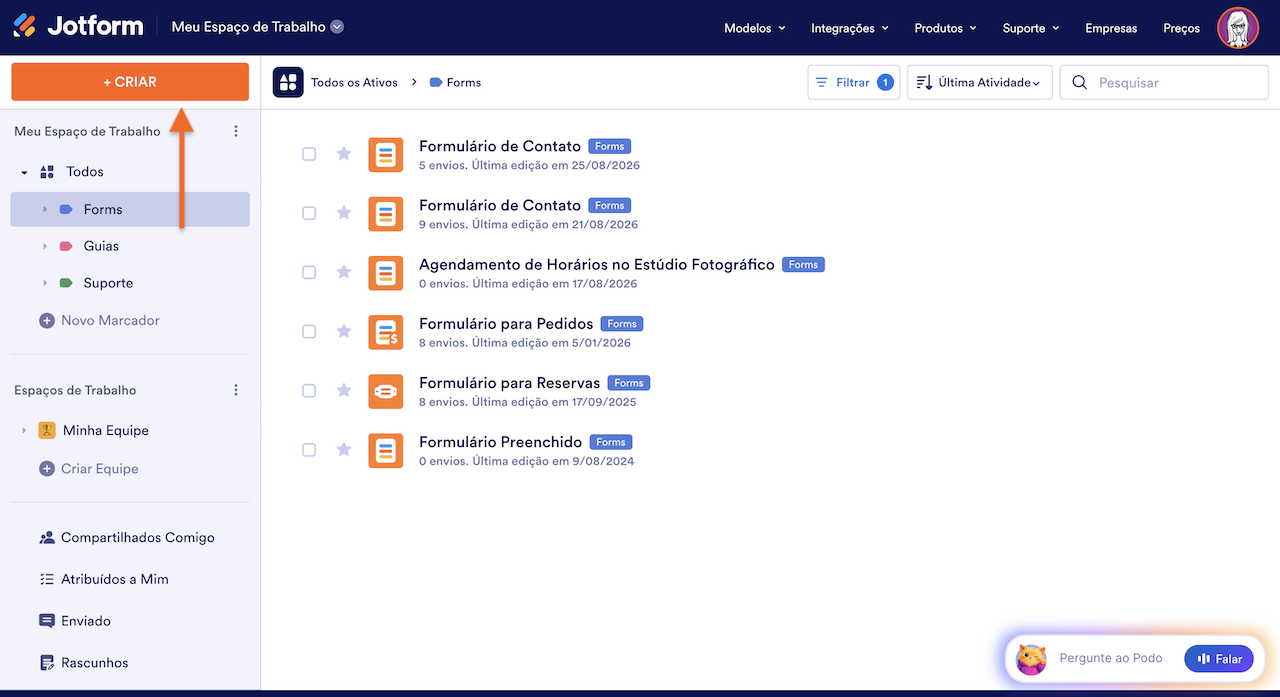Screen dimensions: 1280x697
Task: Open options for Meu Espaço de Trabalho section
Action: tap(236, 131)
